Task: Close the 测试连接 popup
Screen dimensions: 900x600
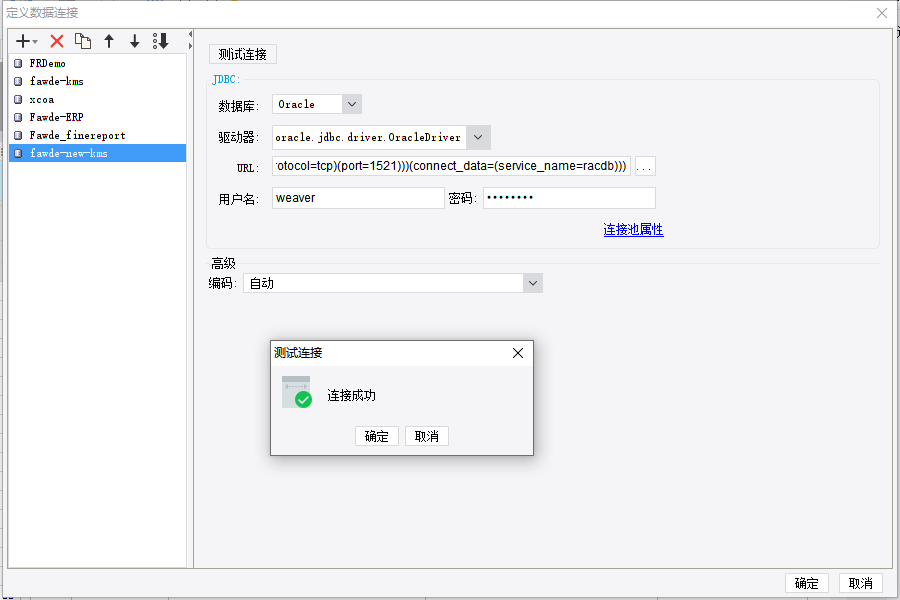Action: click(518, 353)
